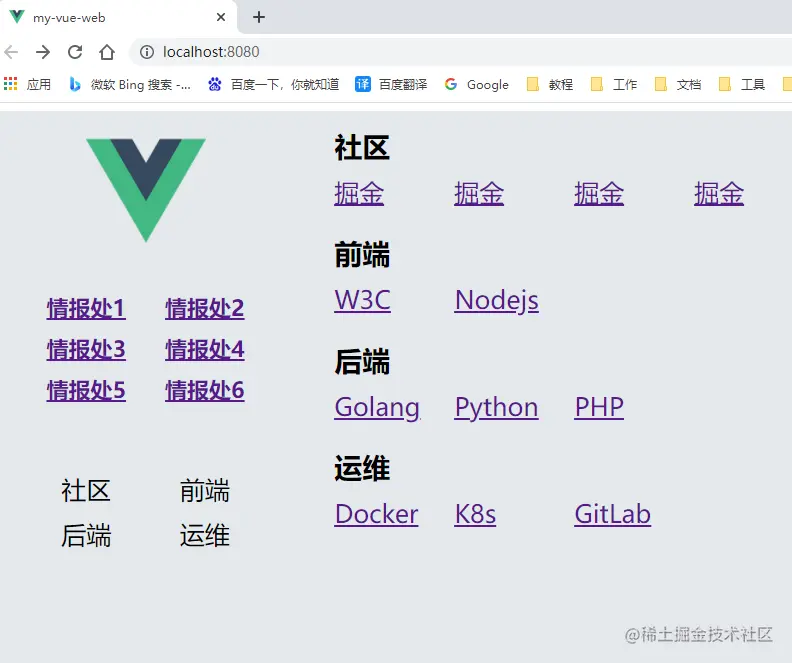This screenshot has height=663, width=792.
Task: Click the bold 前端 section heading
Action: [362, 254]
